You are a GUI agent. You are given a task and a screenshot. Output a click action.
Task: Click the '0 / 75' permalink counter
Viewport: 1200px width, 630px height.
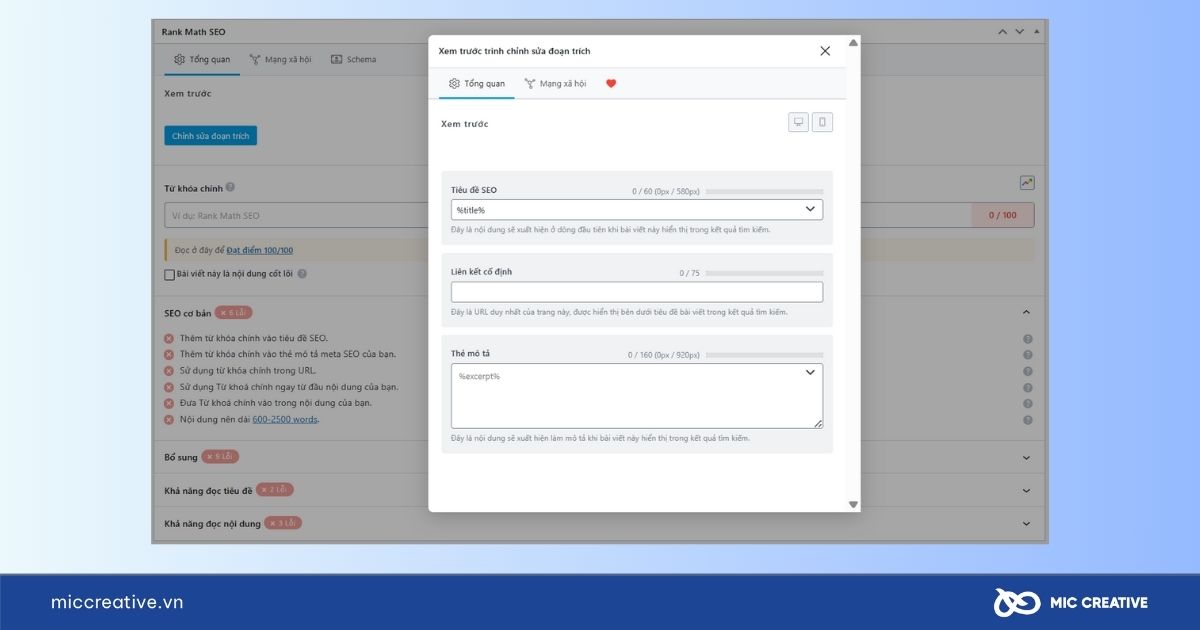689,273
